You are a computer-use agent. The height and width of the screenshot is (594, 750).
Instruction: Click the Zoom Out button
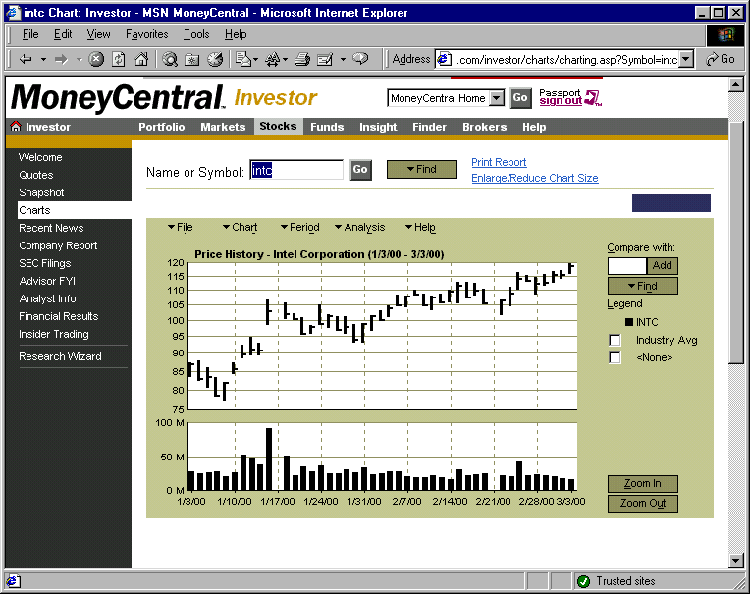coord(642,504)
